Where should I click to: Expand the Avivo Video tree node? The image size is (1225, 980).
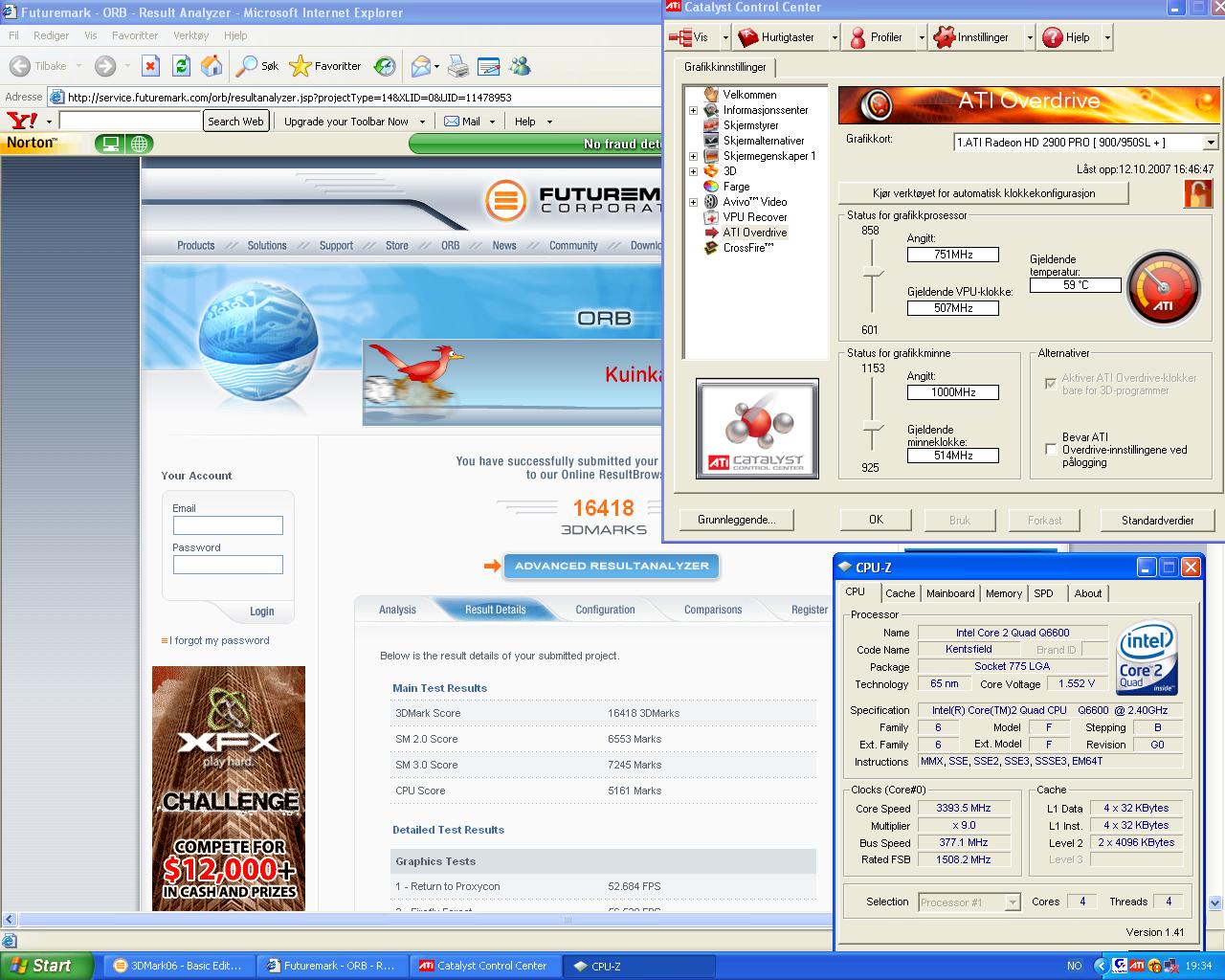tap(693, 202)
